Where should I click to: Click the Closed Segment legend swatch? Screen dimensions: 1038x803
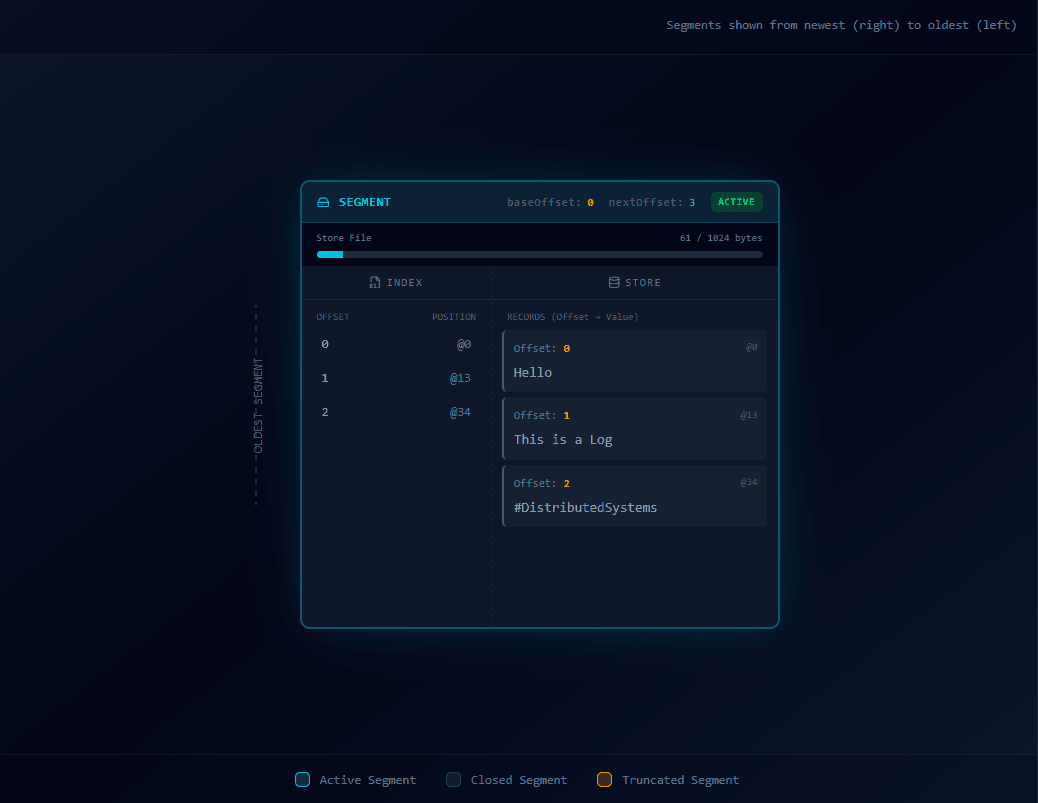[x=453, y=780]
